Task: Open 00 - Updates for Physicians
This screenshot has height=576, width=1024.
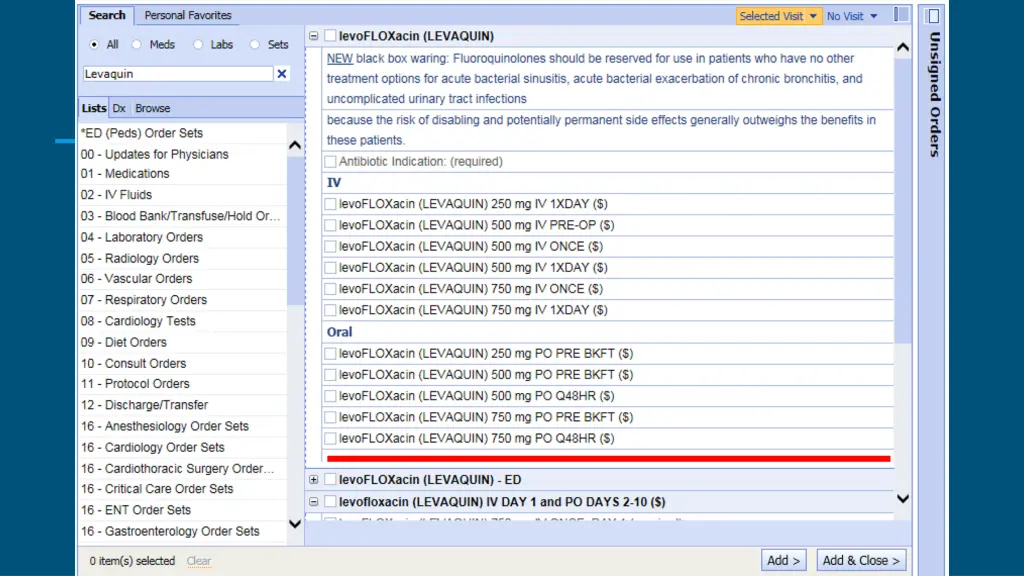Action: (x=155, y=154)
